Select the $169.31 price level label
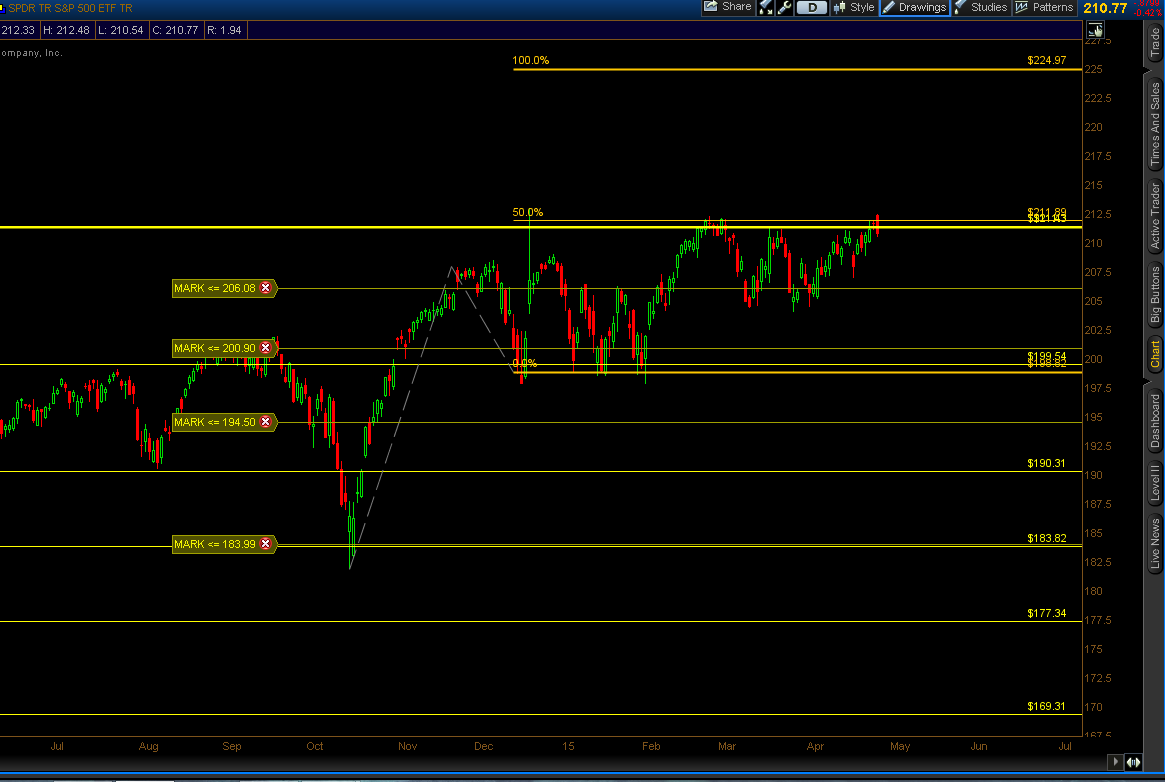The height and width of the screenshot is (782, 1165). 1046,706
